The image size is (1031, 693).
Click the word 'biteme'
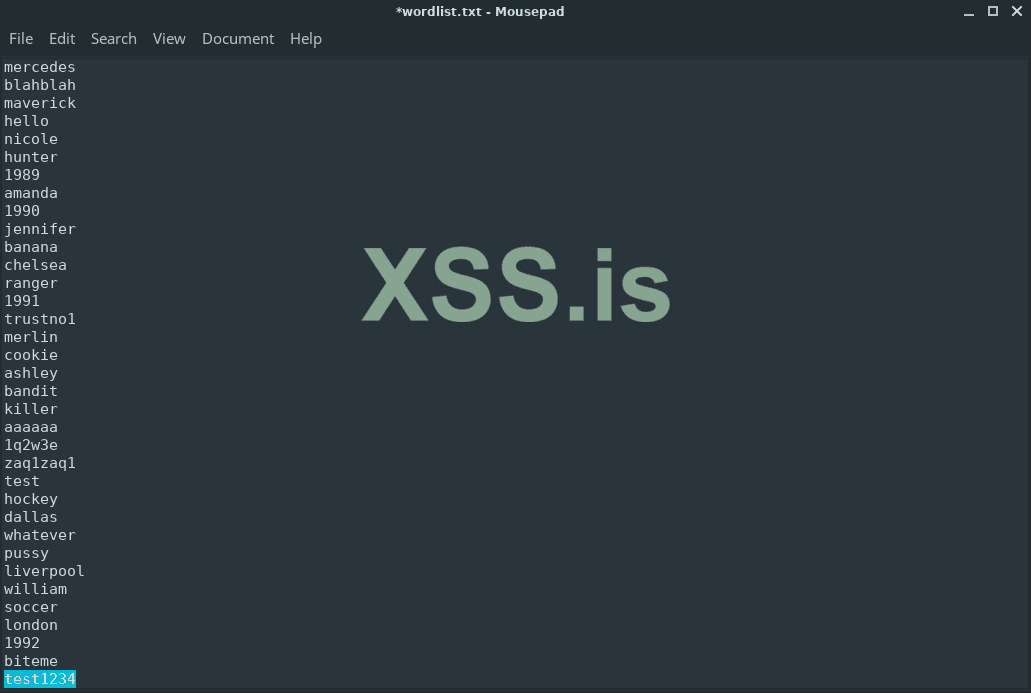point(31,661)
